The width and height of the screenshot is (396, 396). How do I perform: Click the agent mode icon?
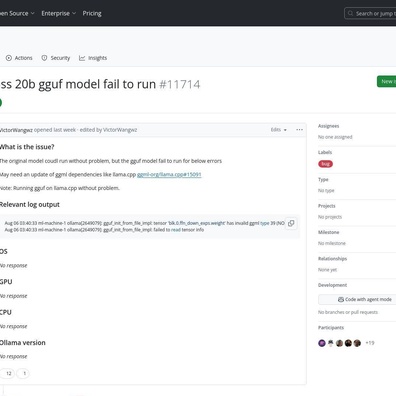coord(341,299)
